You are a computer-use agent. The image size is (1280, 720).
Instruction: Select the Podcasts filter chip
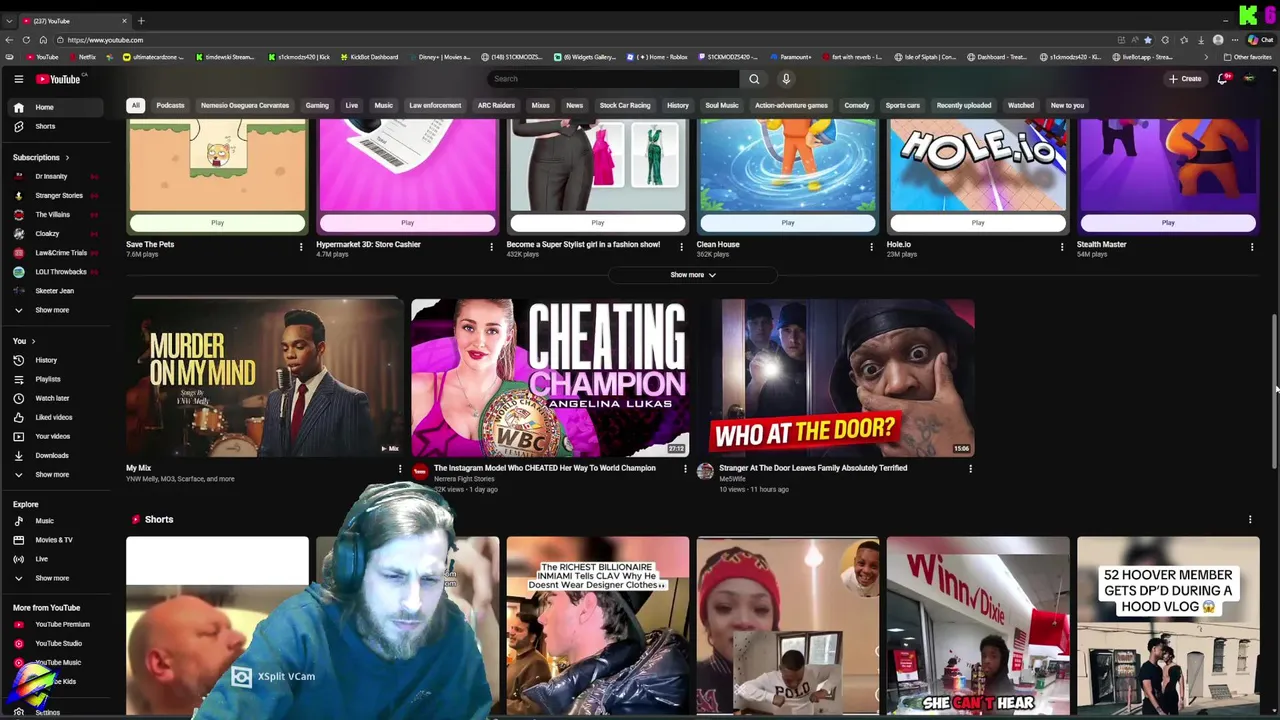[x=170, y=105]
